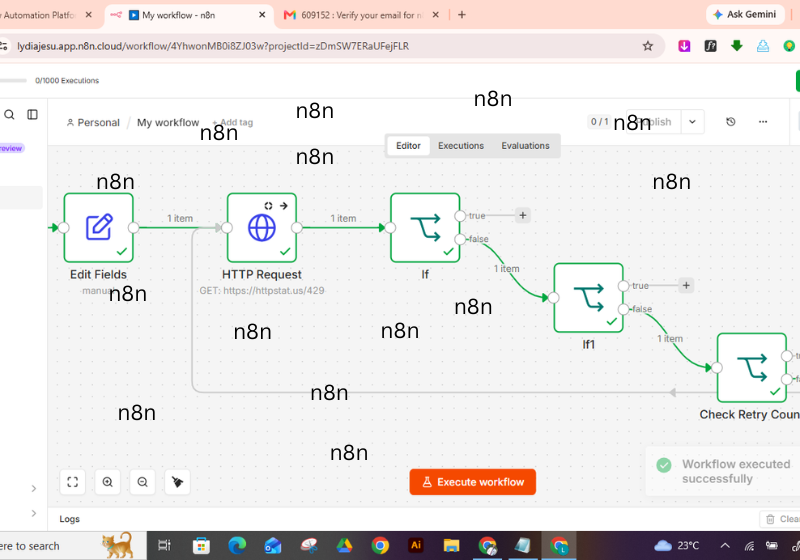Open the green arrow download extension

(737, 46)
